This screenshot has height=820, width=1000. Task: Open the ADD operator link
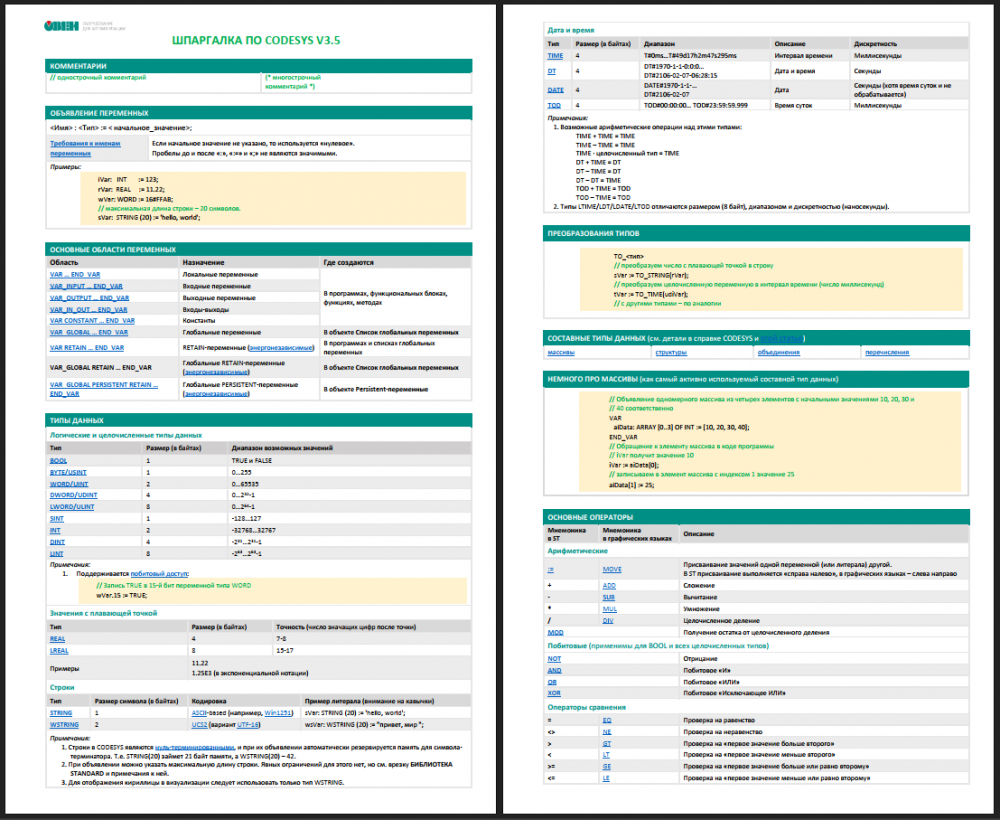pos(609,585)
